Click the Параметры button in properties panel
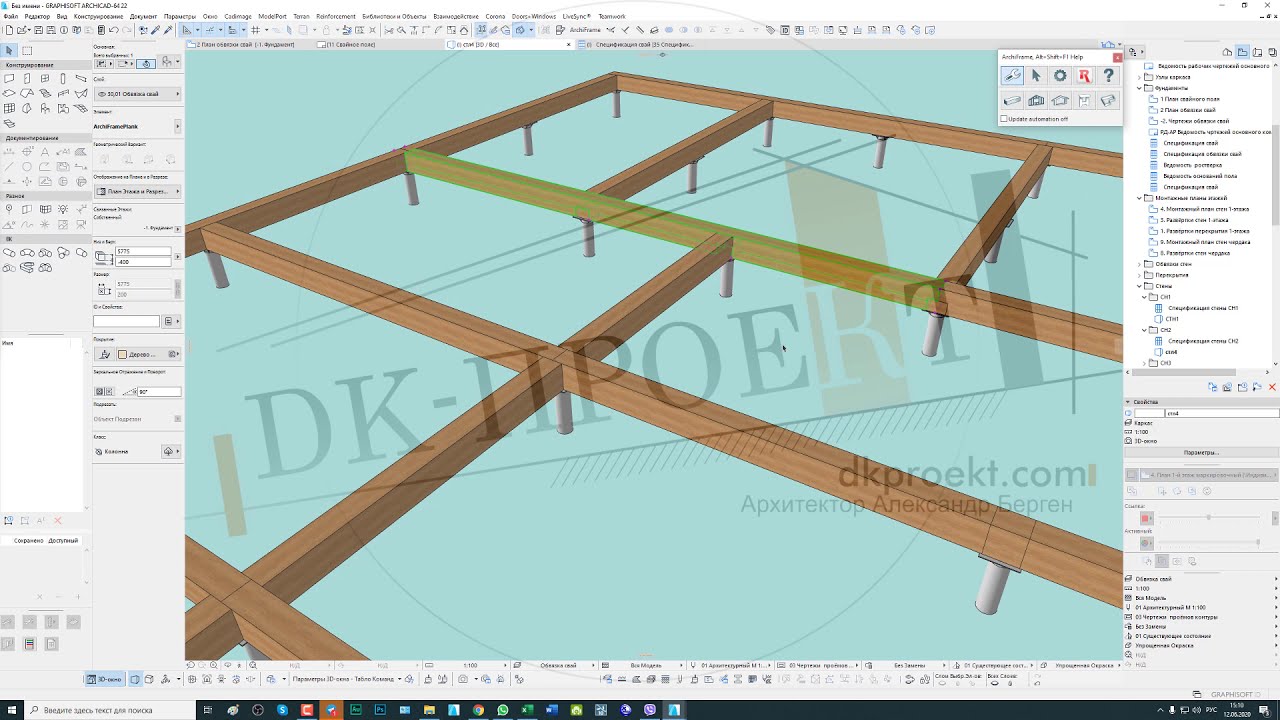 (x=1201, y=452)
